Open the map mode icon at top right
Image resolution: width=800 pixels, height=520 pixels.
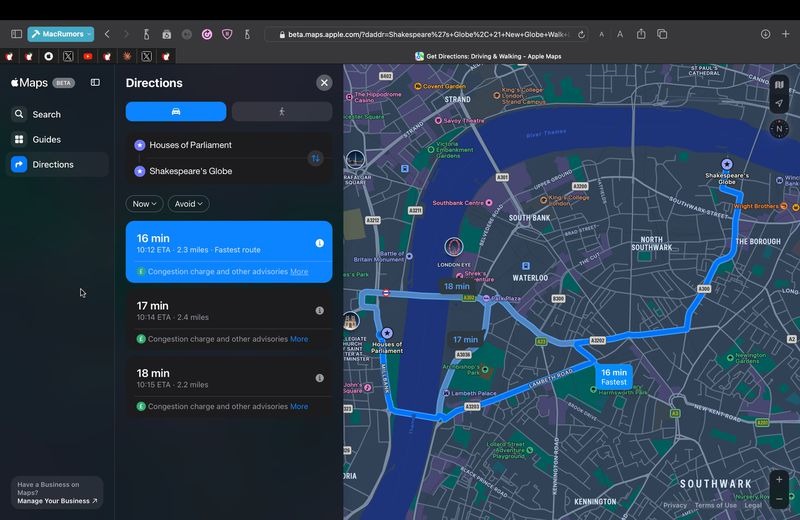779,85
